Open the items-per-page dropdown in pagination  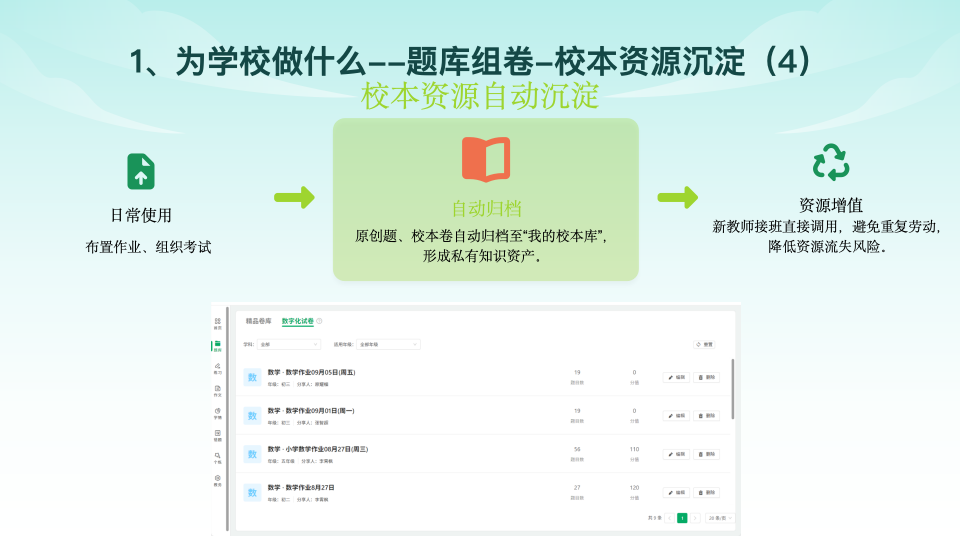pyautogui.click(x=719, y=518)
